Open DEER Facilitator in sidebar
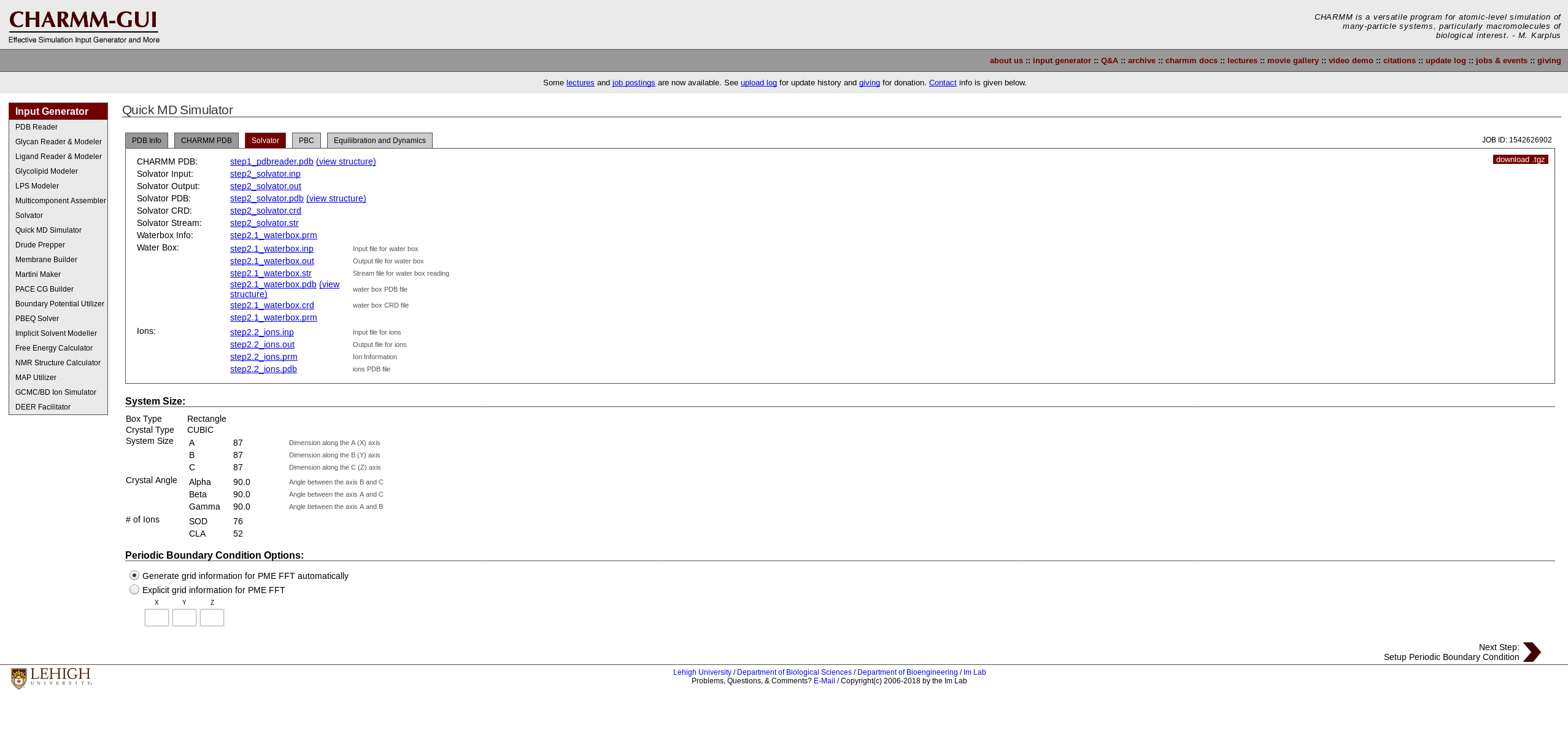Screen dimensions: 1568x730 tap(43, 407)
